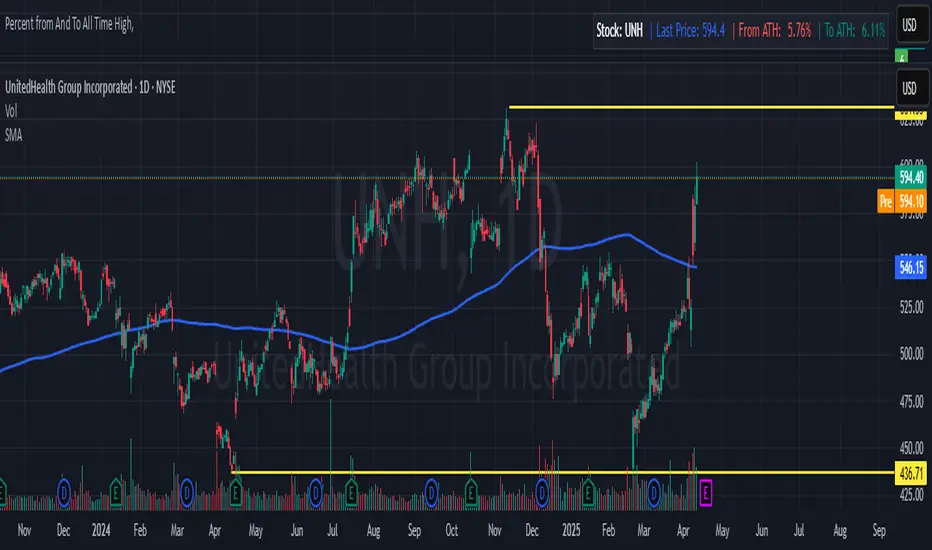Click the 2024 label on the time axis
This screenshot has height=550, width=932.
101,530
